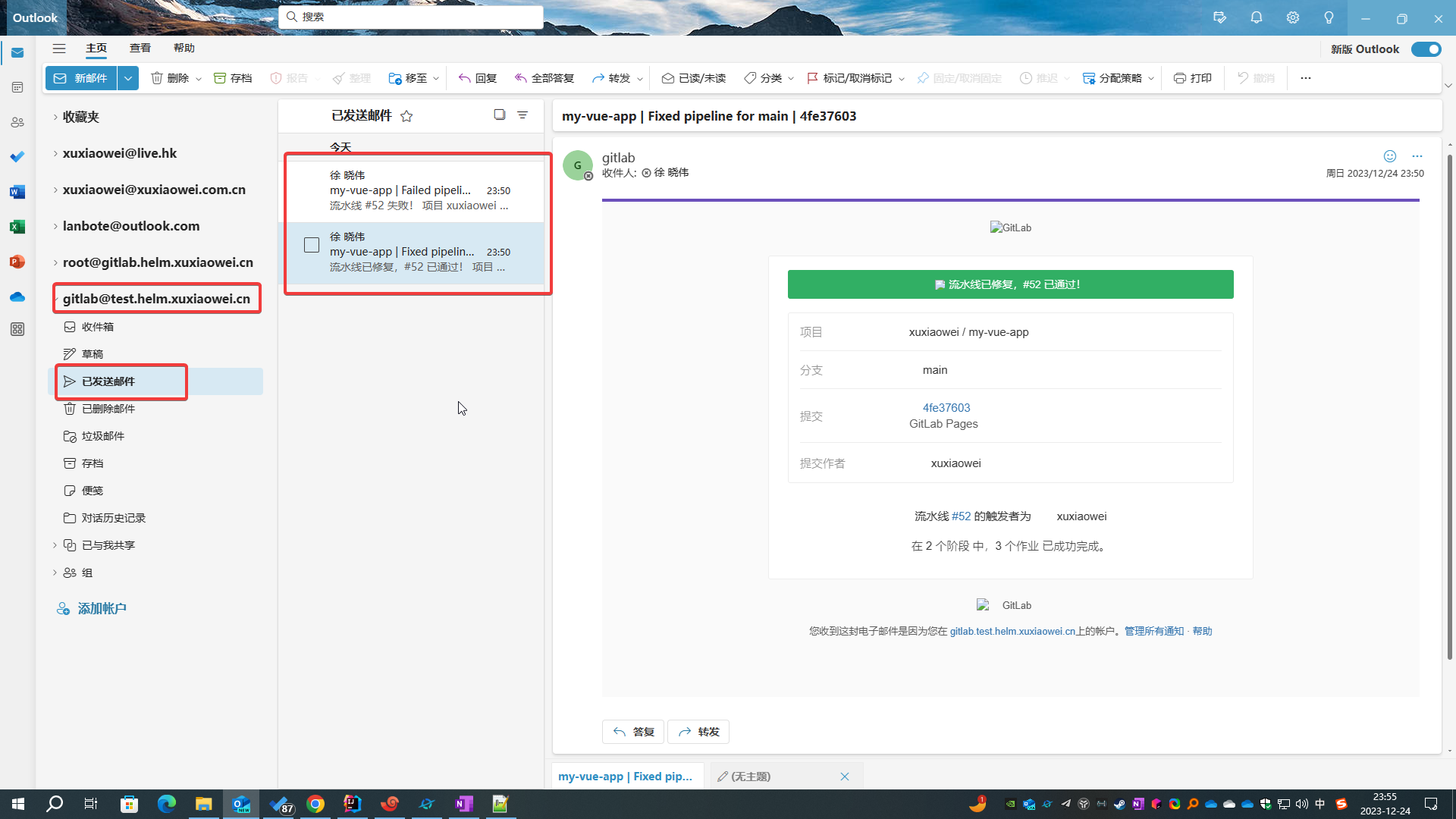Switch to the 查看 ribbon tab
Viewport: 1456px width, 819px height.
[140, 48]
